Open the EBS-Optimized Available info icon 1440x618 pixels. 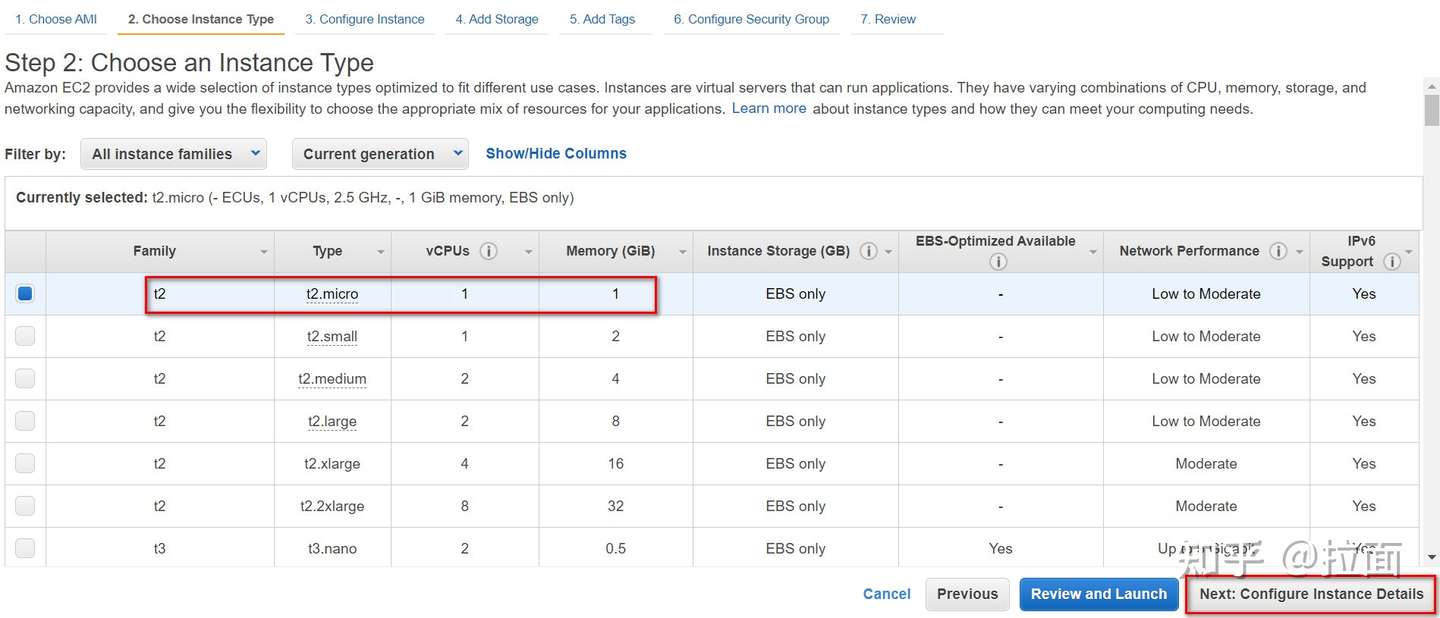click(997, 262)
